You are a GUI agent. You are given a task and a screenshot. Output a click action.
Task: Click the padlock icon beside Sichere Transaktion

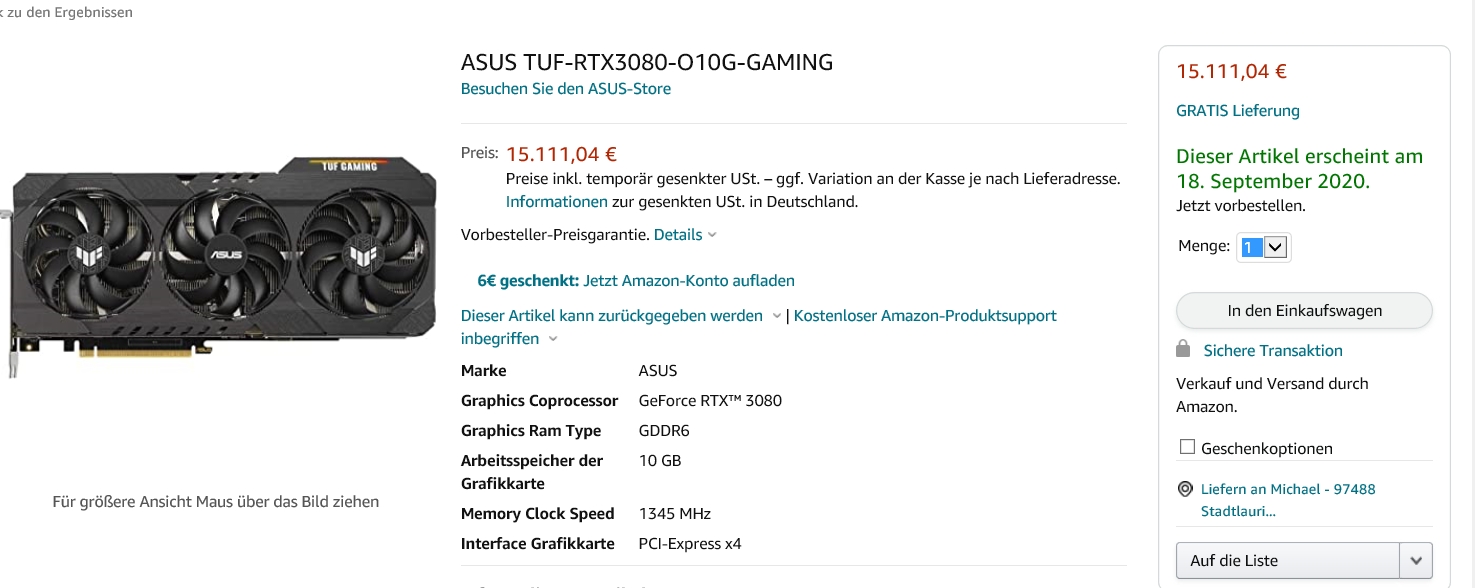(x=1184, y=349)
